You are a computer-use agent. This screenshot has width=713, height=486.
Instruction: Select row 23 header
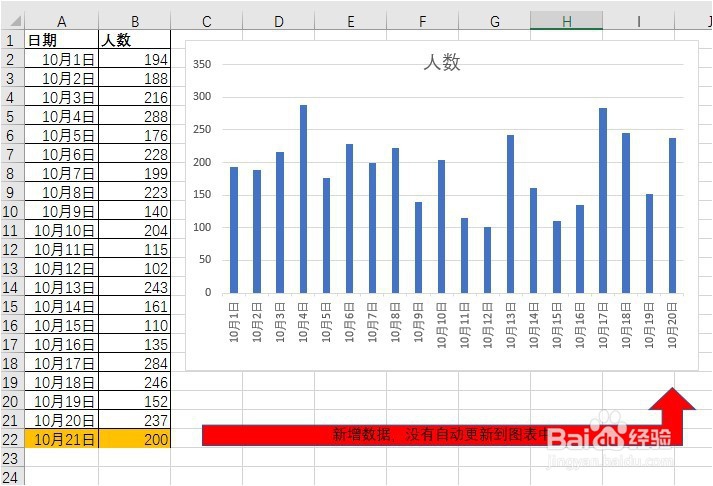[x=12, y=458]
